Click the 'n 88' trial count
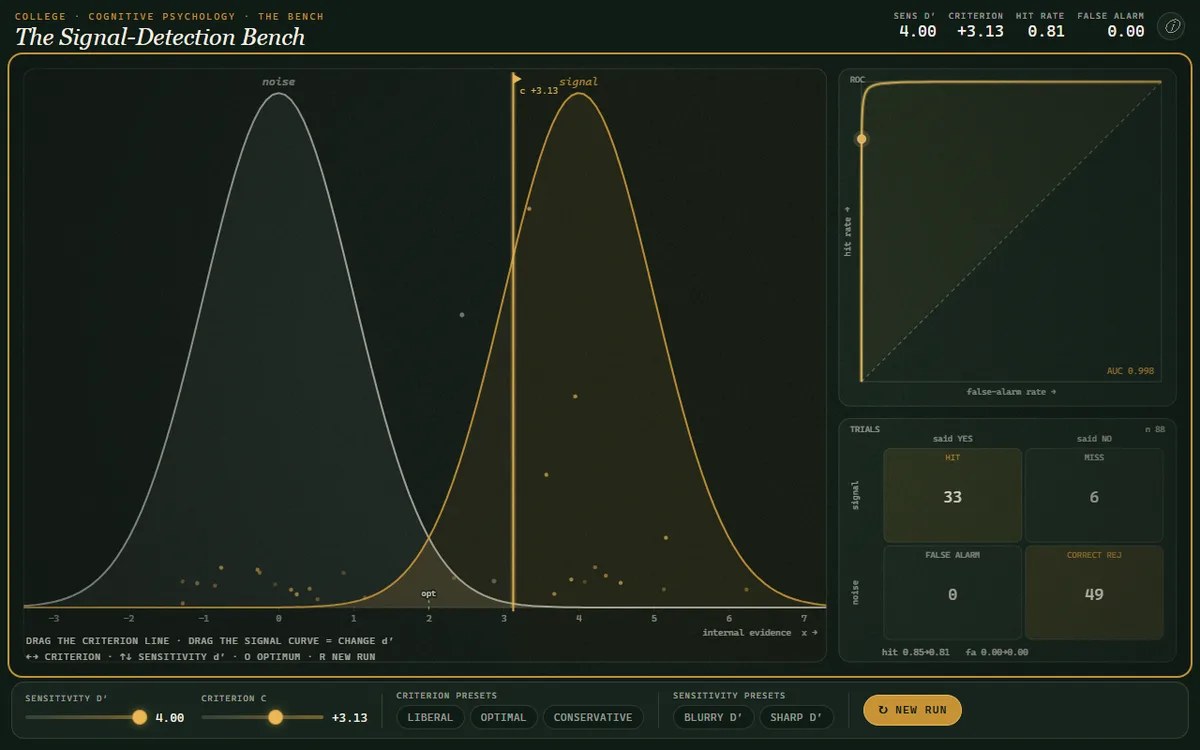 pyautogui.click(x=1155, y=430)
